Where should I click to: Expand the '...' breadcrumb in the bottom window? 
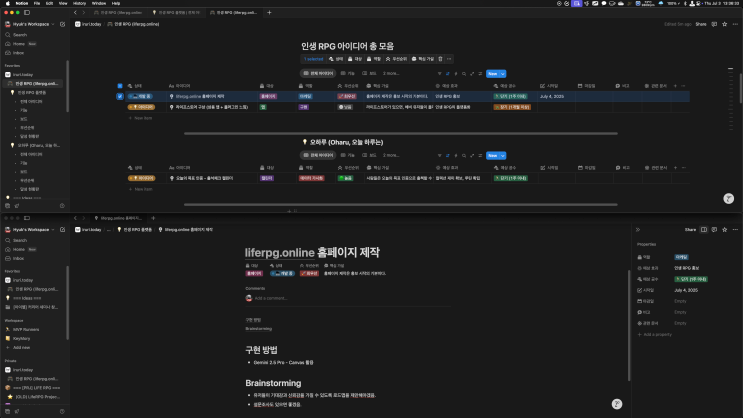click(x=109, y=230)
